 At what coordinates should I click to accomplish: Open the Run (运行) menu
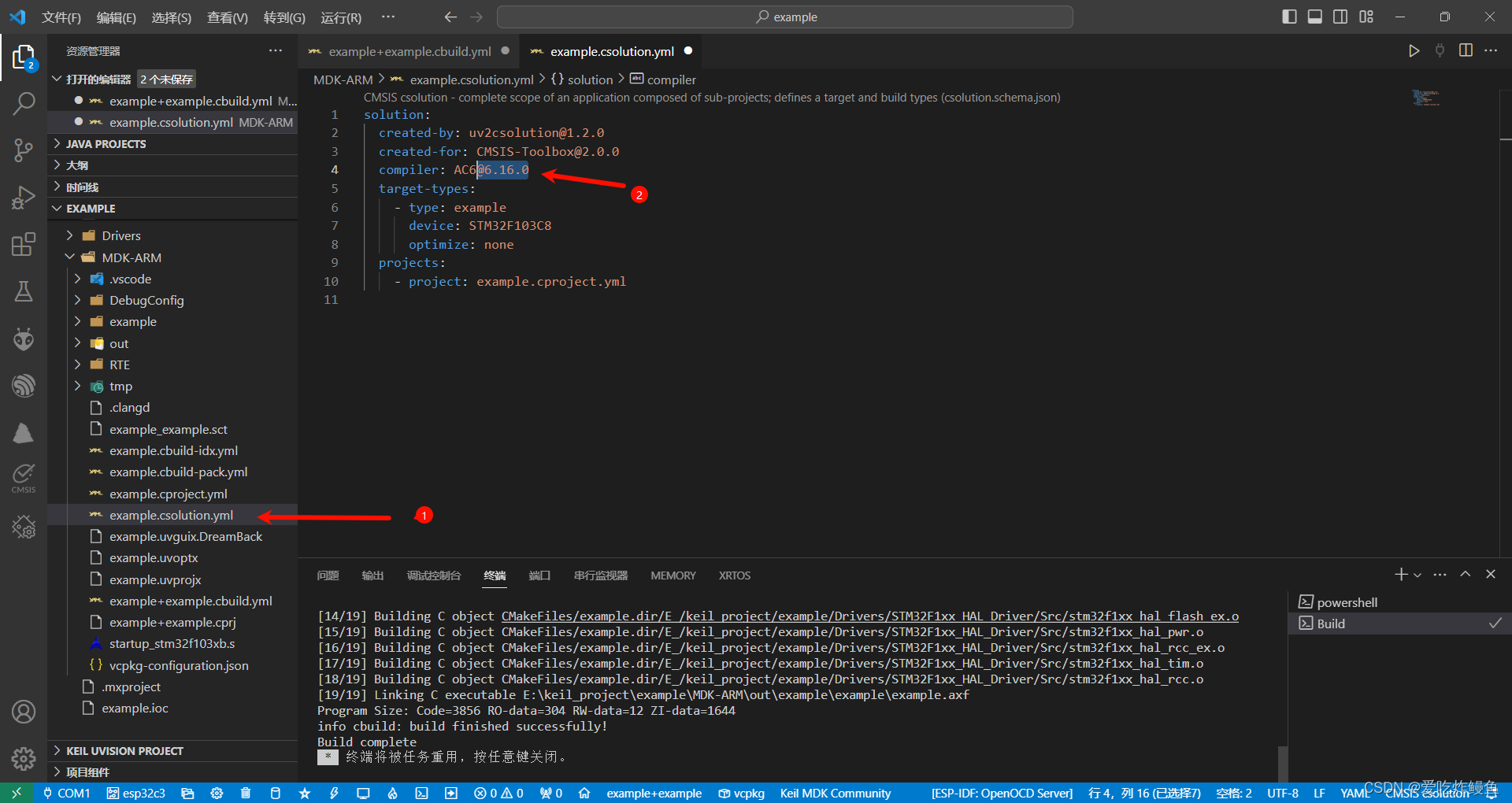coord(341,17)
